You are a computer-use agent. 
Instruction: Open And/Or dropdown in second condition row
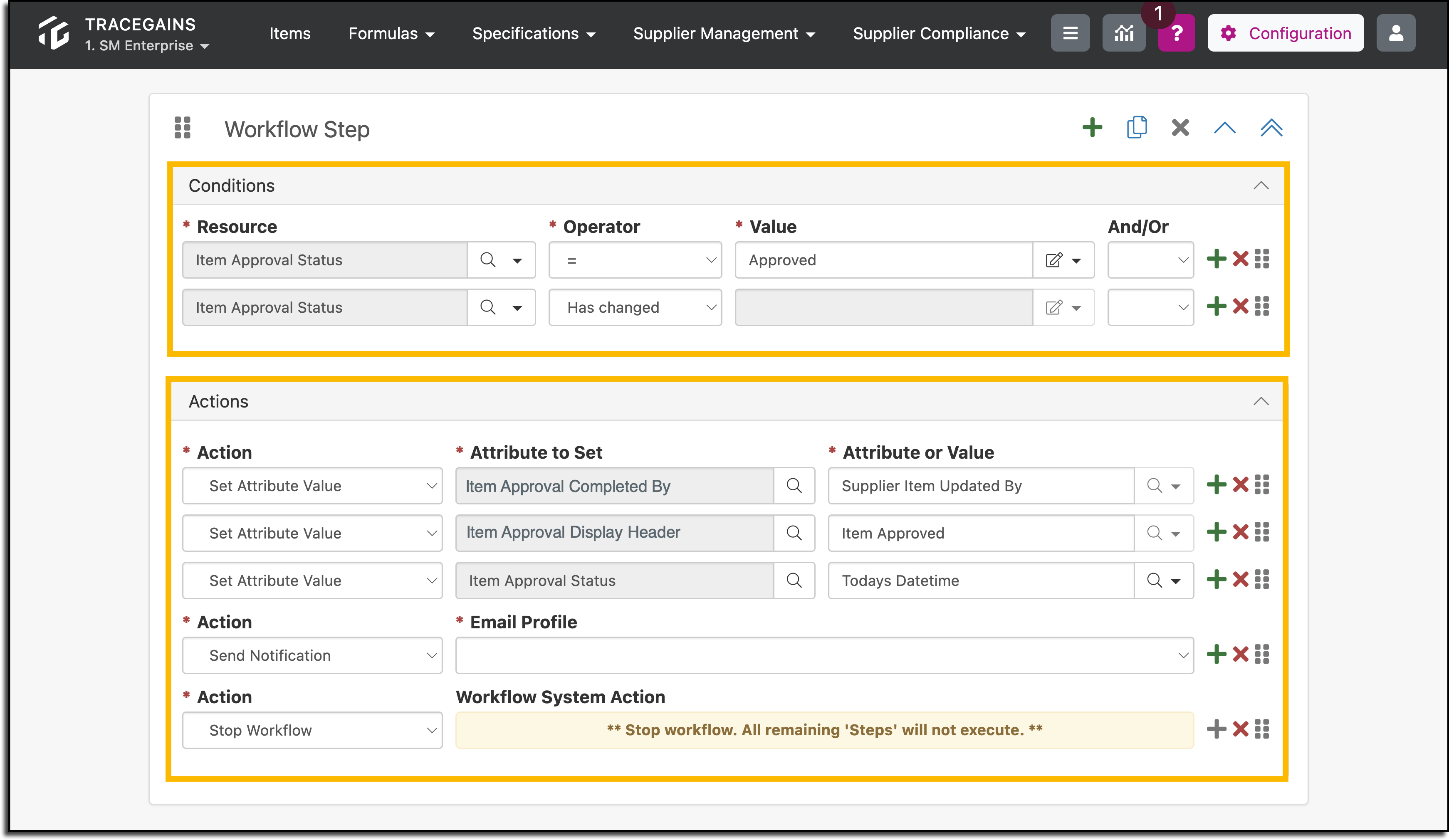(x=1150, y=307)
